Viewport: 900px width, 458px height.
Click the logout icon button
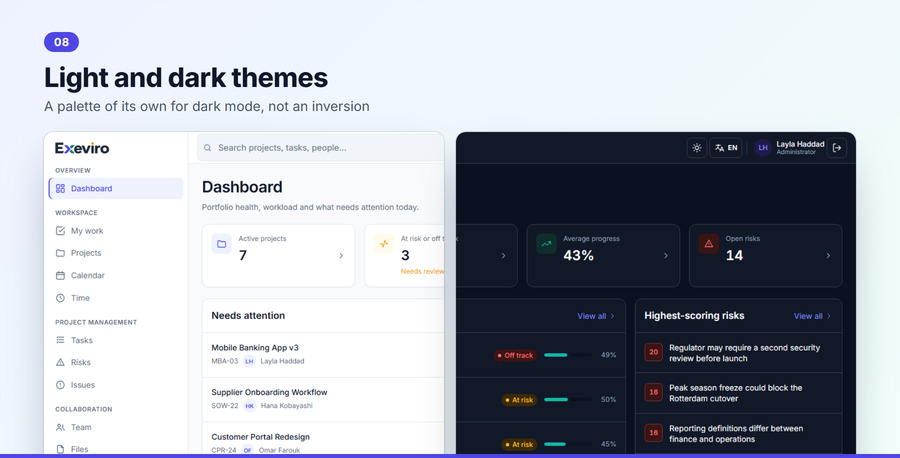pyautogui.click(x=837, y=148)
